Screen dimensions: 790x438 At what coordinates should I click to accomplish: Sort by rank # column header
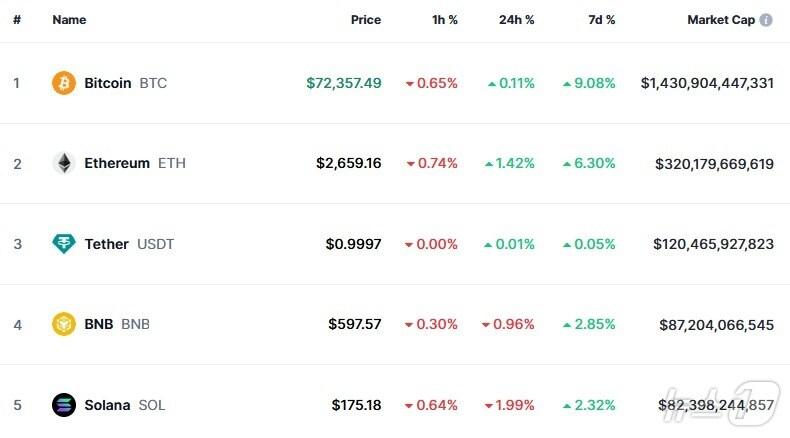pos(17,20)
